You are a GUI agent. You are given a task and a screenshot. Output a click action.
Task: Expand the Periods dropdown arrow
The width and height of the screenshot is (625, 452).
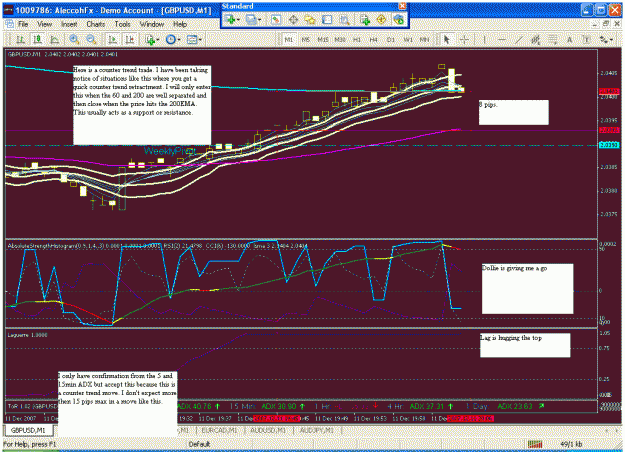coord(179,39)
